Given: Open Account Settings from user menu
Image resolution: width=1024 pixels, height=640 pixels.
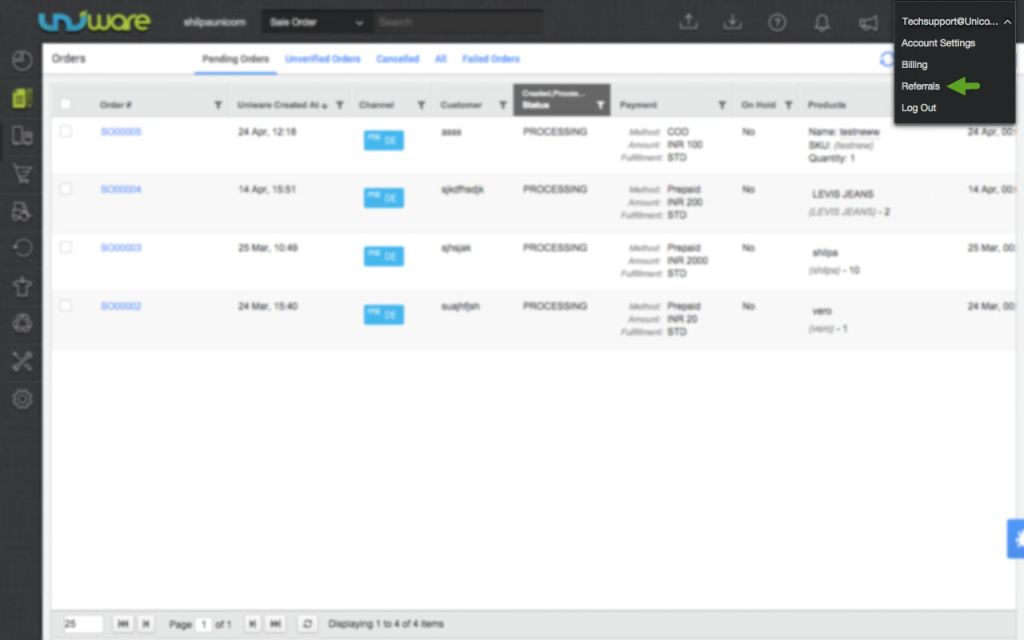Looking at the screenshot, I should tap(938, 43).
